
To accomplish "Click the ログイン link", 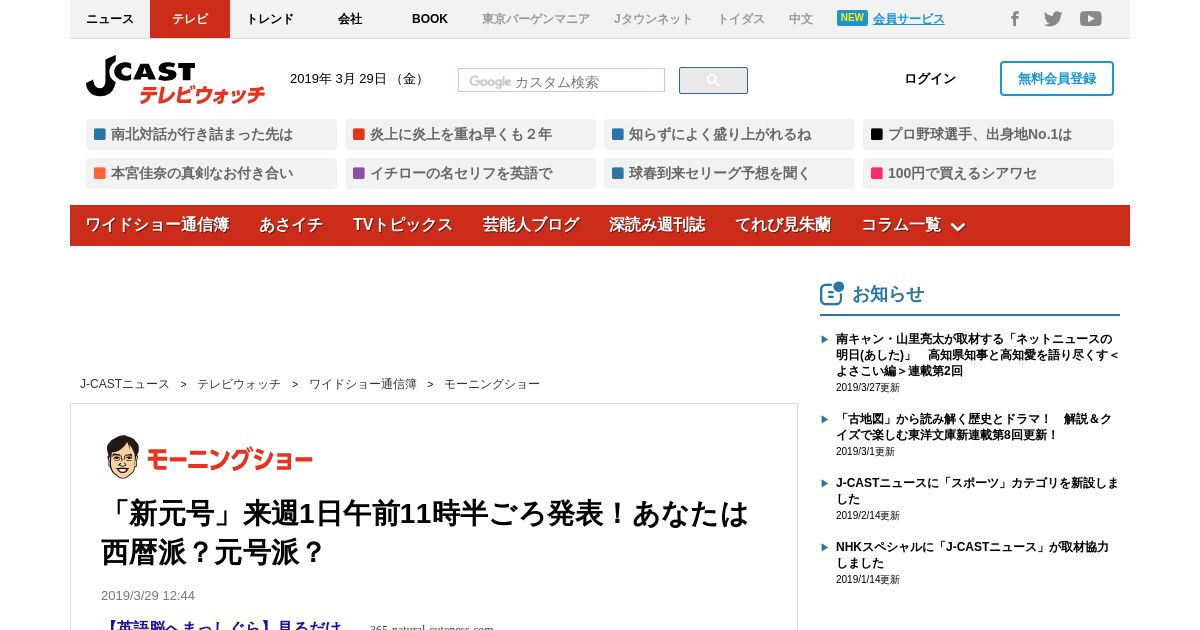I will [930, 79].
